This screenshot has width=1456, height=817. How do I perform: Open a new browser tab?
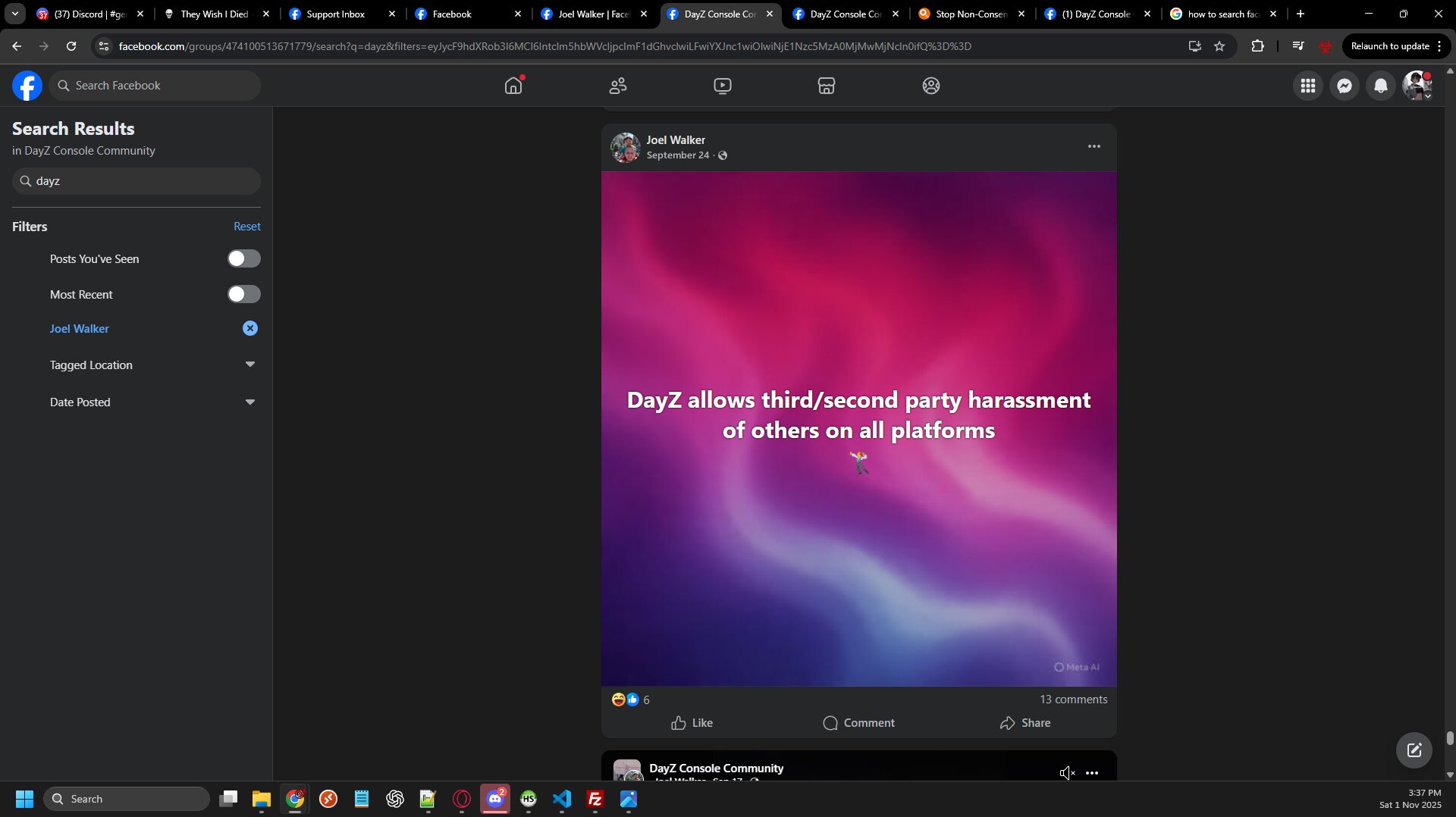(1301, 14)
